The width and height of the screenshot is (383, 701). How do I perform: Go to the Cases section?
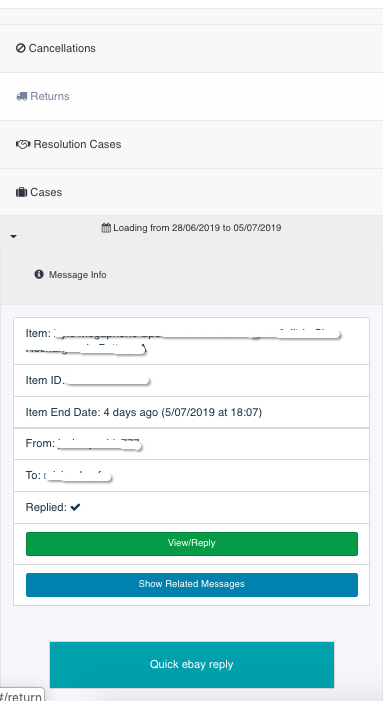(191, 192)
